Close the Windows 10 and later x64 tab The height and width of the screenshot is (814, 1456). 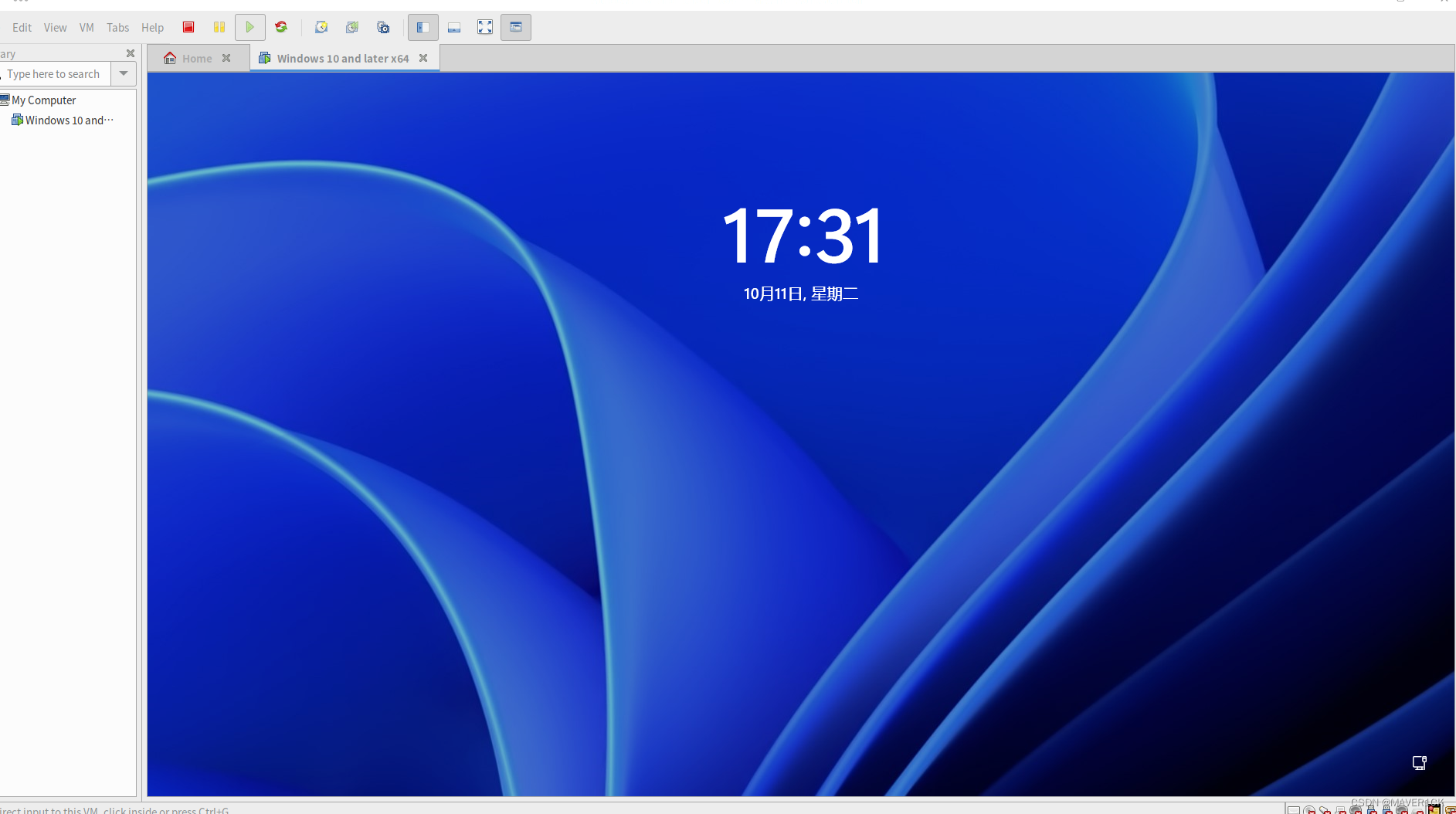[423, 58]
